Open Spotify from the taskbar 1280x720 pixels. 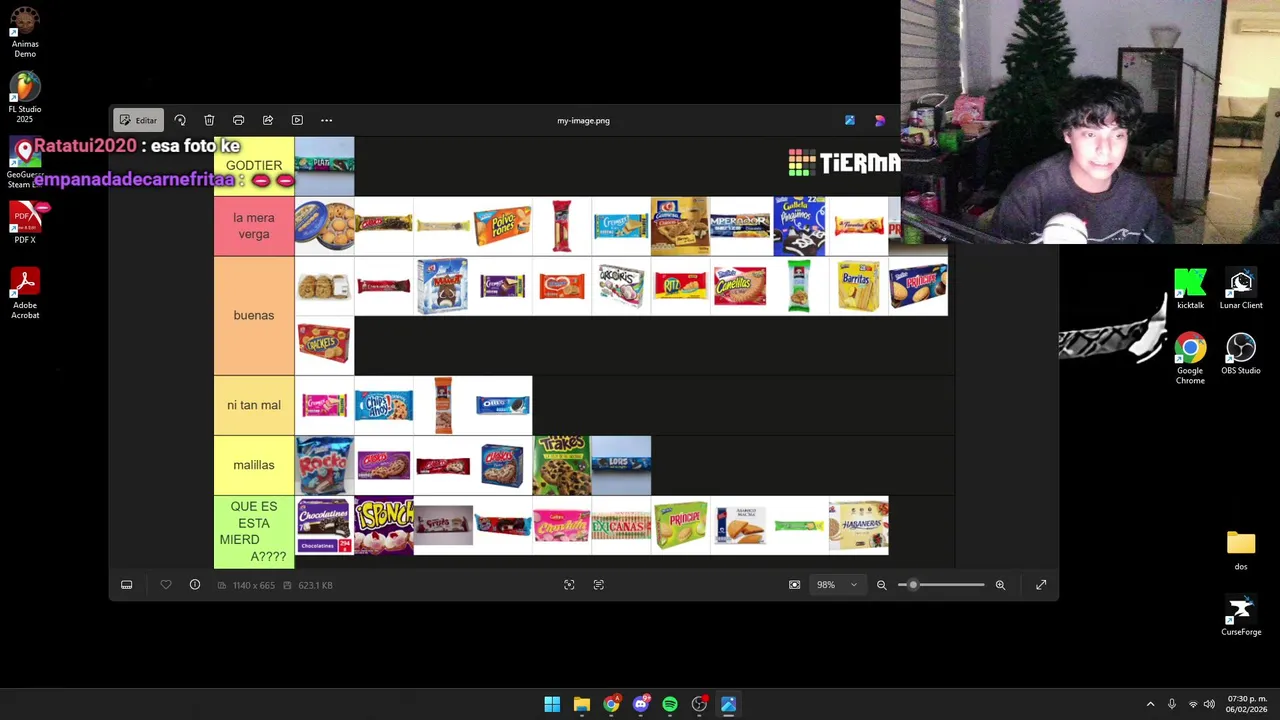coord(670,704)
